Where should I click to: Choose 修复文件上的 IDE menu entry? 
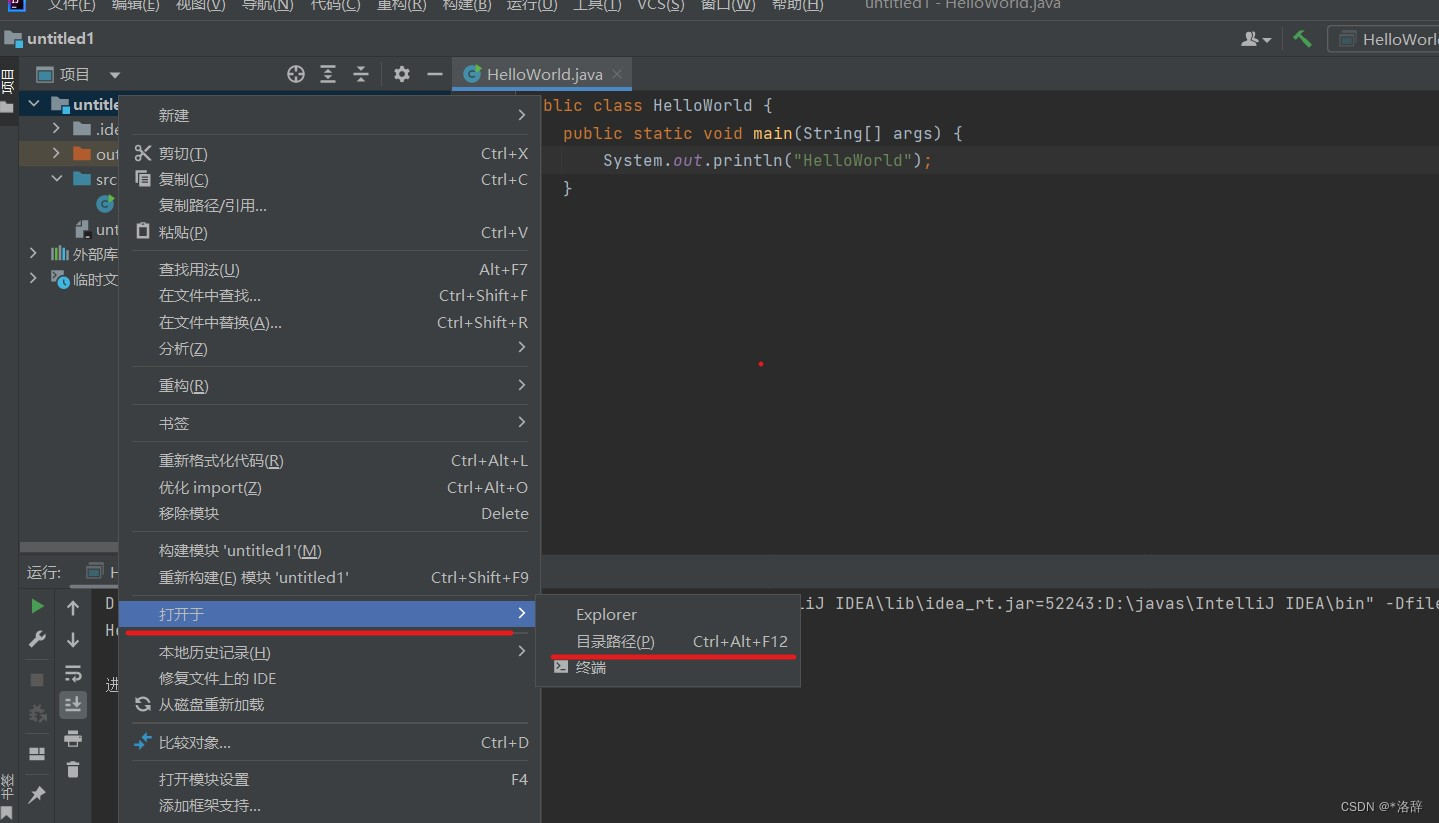click(x=329, y=678)
